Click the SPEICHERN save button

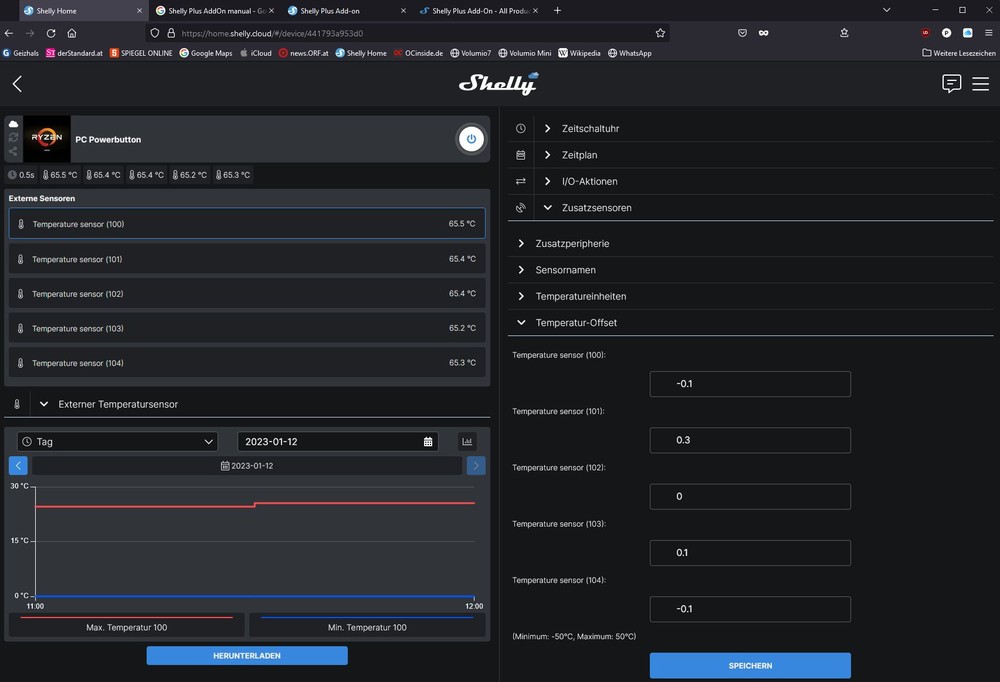click(x=750, y=665)
